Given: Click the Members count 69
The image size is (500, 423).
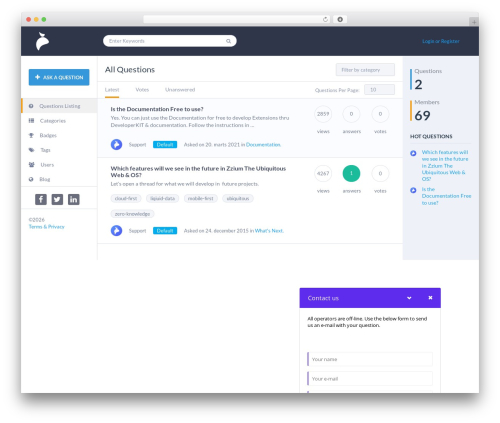Looking at the screenshot, I should point(422,116).
